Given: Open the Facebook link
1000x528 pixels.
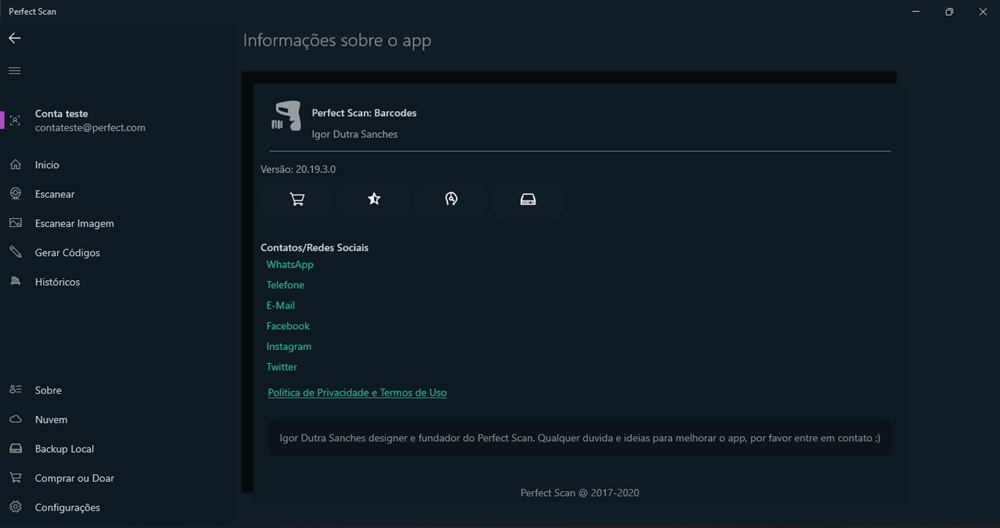Looking at the screenshot, I should click(288, 326).
